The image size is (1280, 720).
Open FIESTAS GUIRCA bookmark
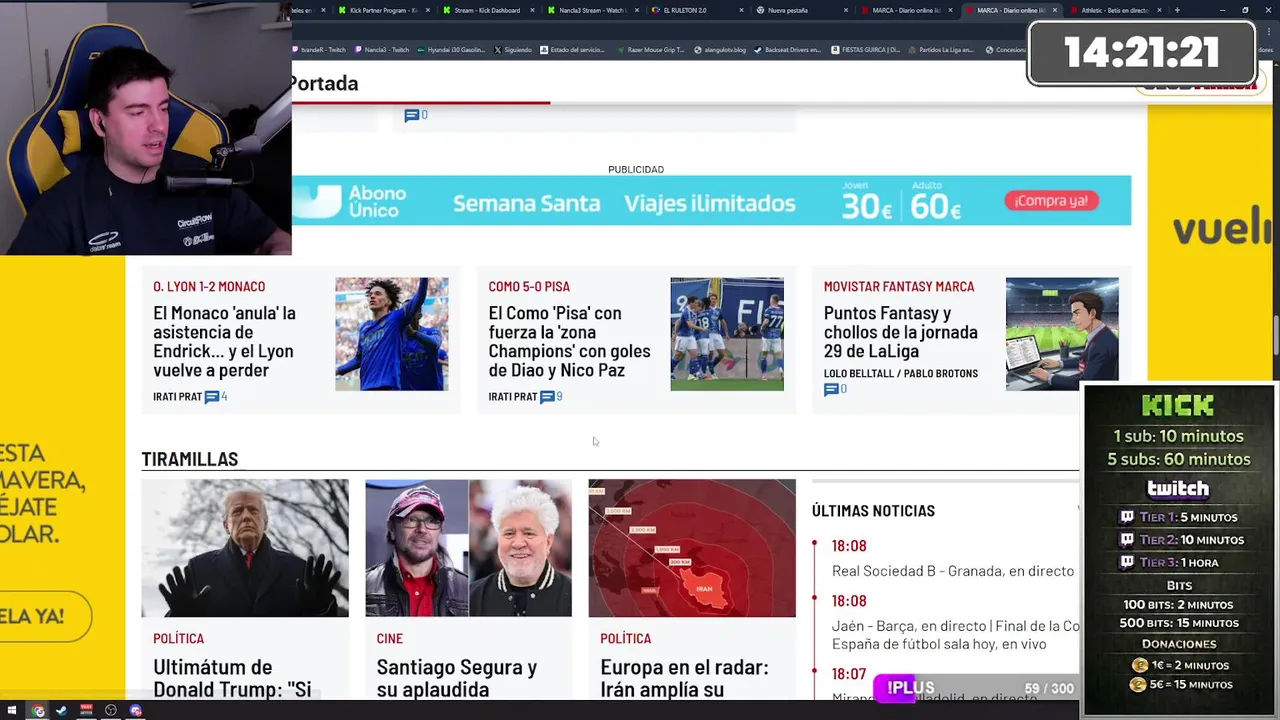point(866,50)
